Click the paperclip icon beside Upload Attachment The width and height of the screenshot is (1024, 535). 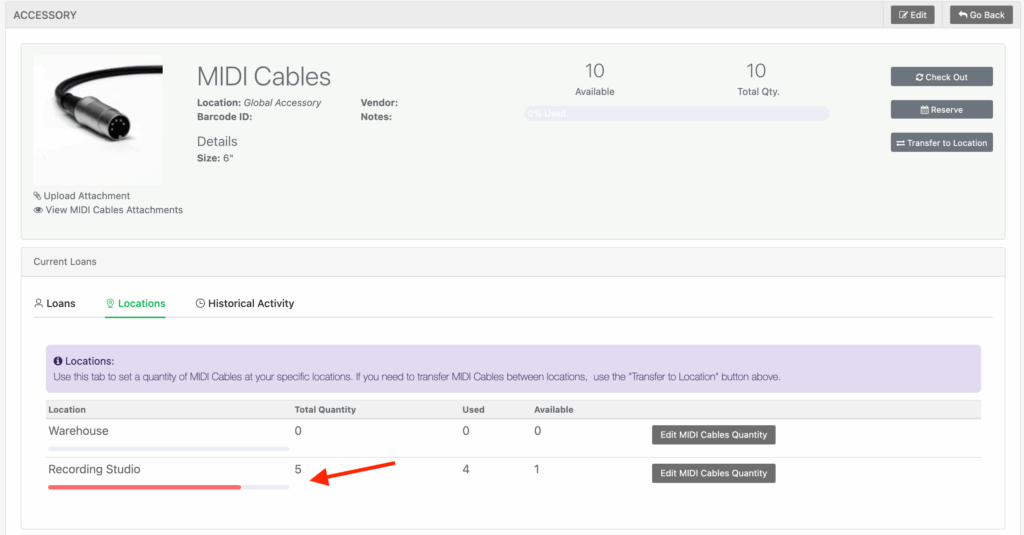point(38,196)
